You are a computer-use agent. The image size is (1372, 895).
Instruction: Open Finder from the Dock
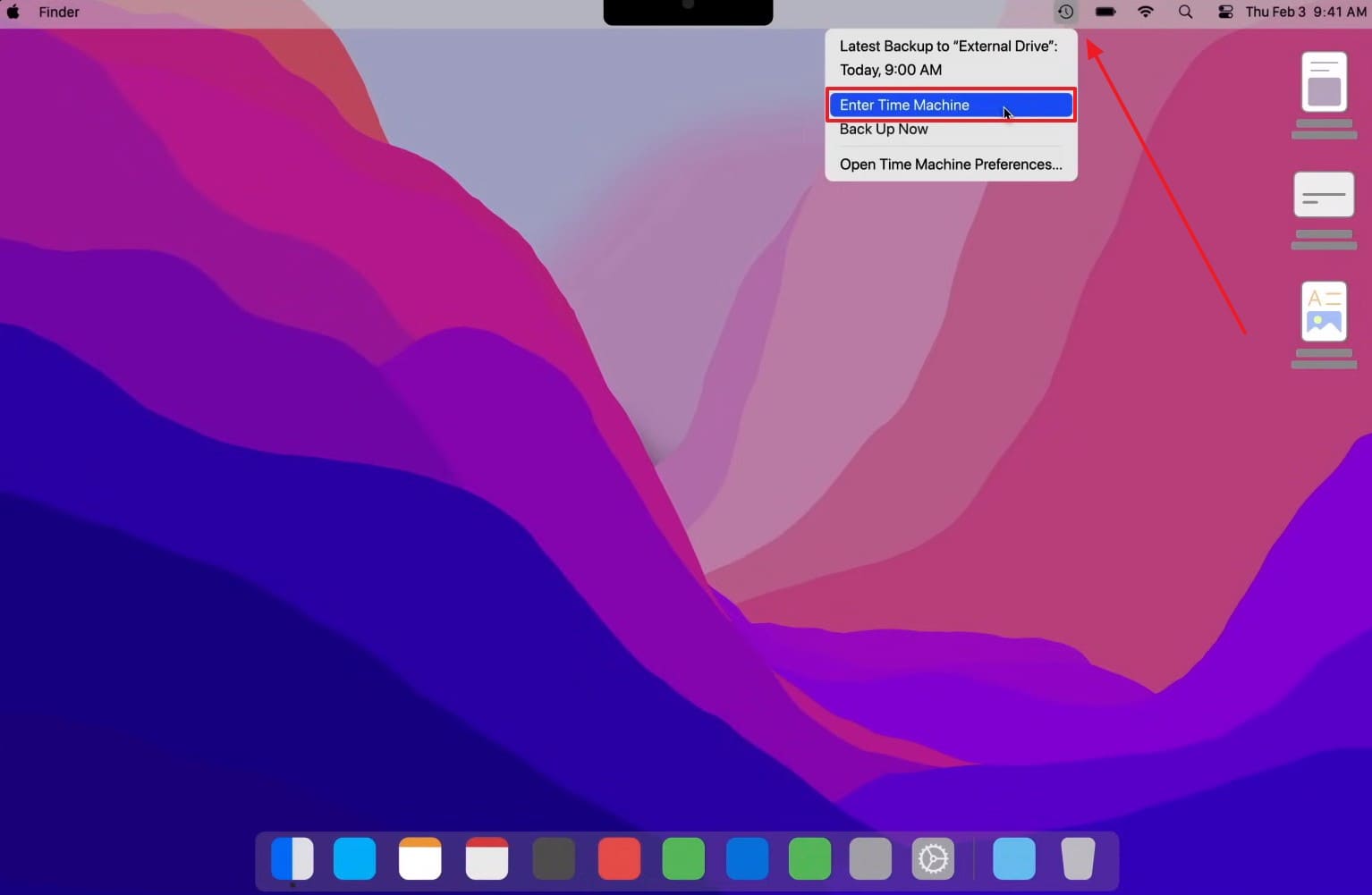coord(292,859)
